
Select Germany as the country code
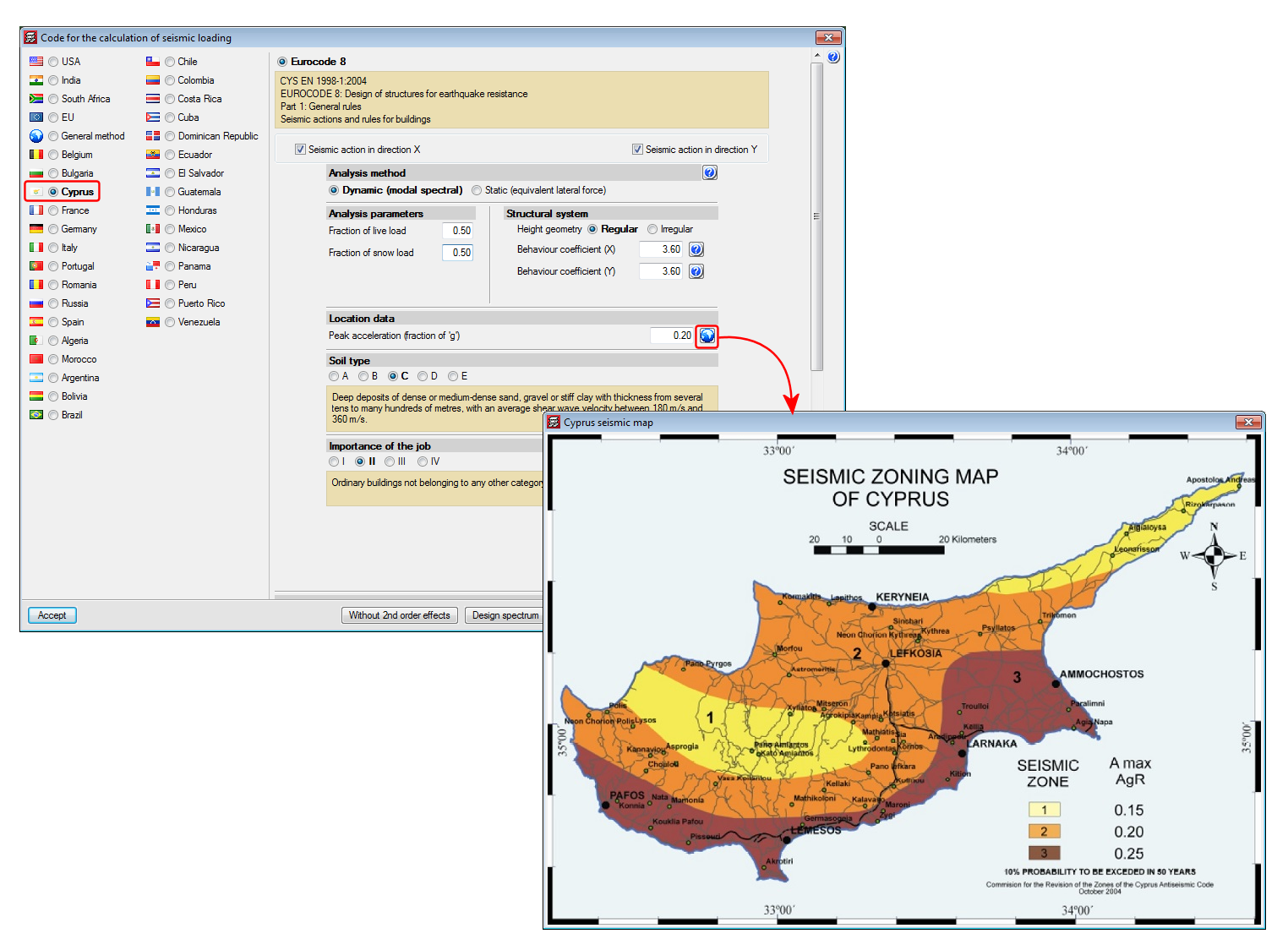tap(53, 230)
